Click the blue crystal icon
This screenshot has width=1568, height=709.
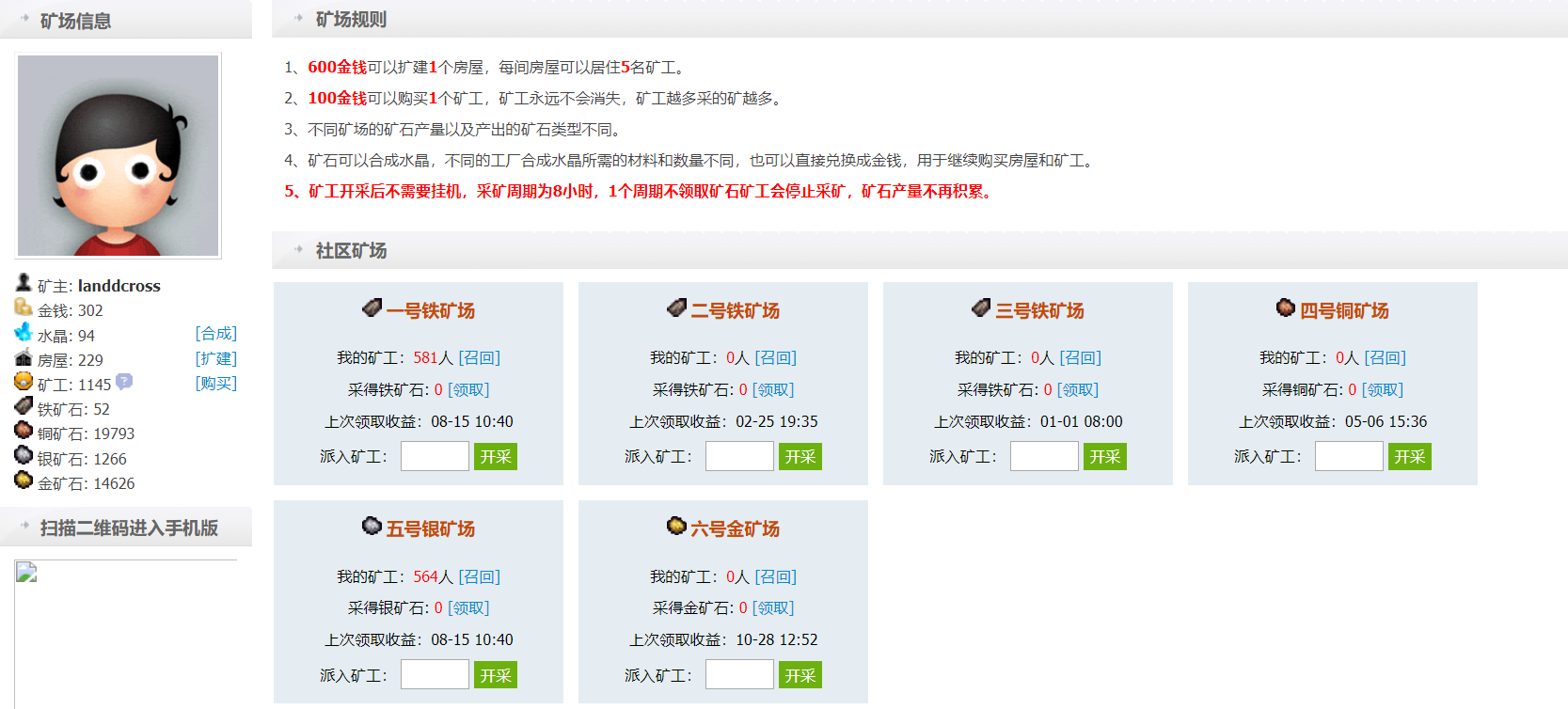pos(24,332)
